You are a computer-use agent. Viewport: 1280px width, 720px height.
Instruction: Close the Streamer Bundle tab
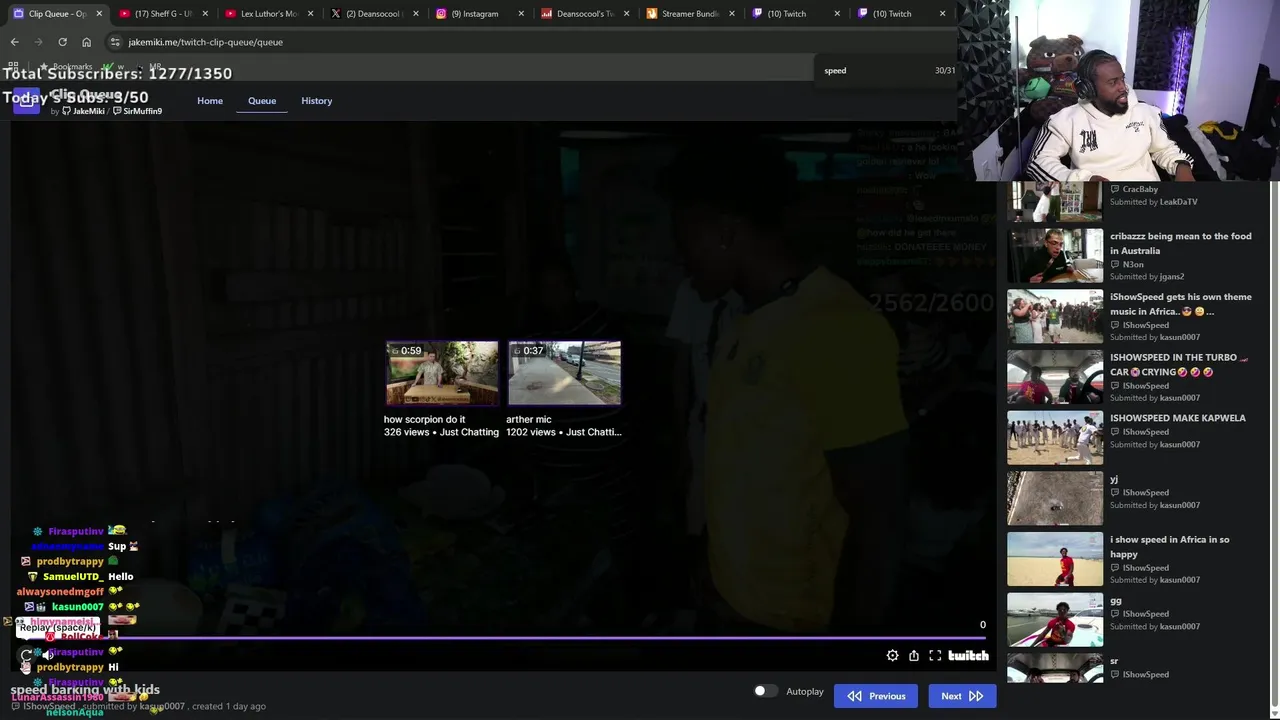pos(732,14)
